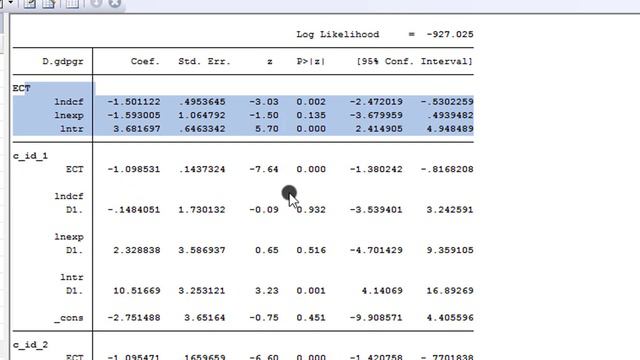This screenshot has width=640, height=360.
Task: Click upper bound 16.89269
Action: point(450,291)
